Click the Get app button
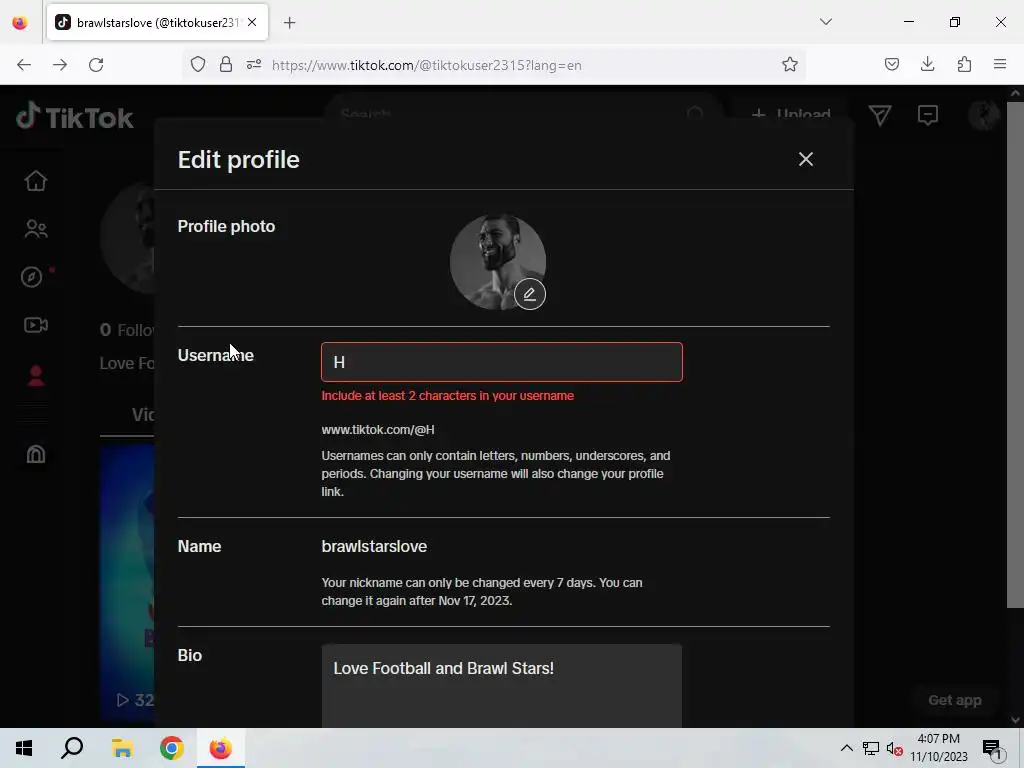This screenshot has width=1024, height=768. (x=955, y=700)
